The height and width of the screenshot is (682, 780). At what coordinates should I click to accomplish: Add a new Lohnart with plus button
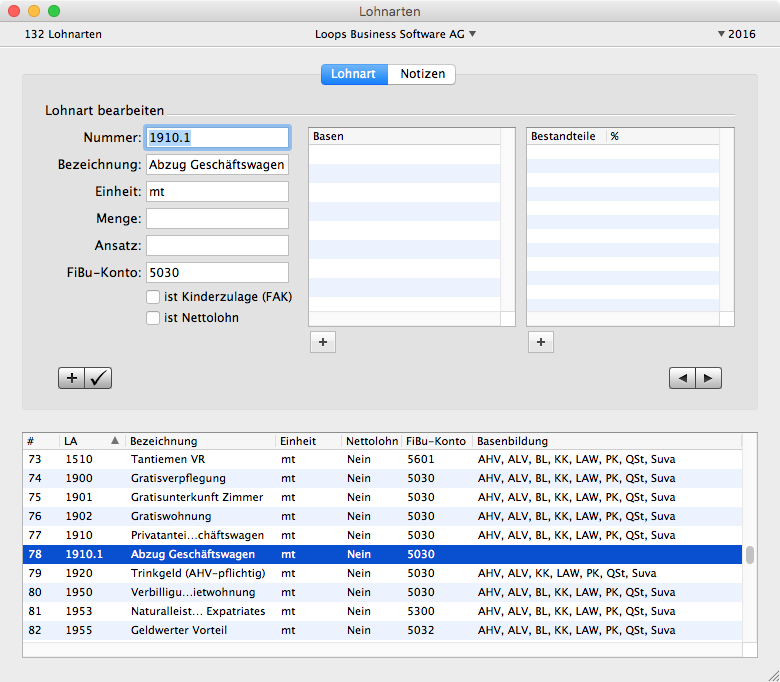coord(72,378)
